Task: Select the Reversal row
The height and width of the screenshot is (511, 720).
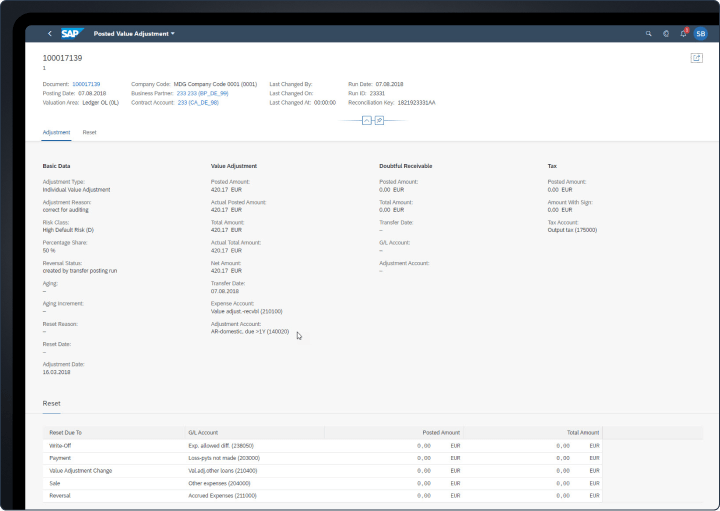Action: [322, 495]
